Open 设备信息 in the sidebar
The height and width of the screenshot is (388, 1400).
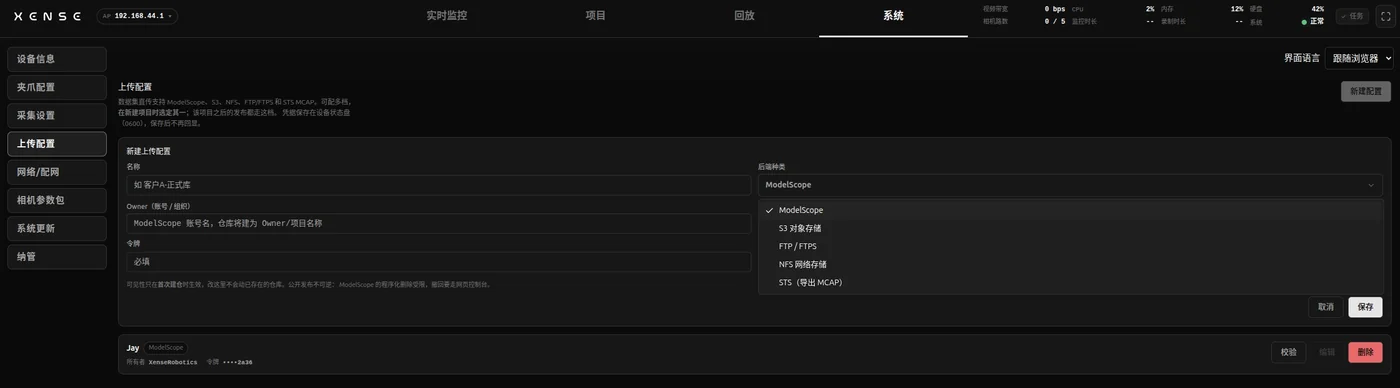point(57,59)
